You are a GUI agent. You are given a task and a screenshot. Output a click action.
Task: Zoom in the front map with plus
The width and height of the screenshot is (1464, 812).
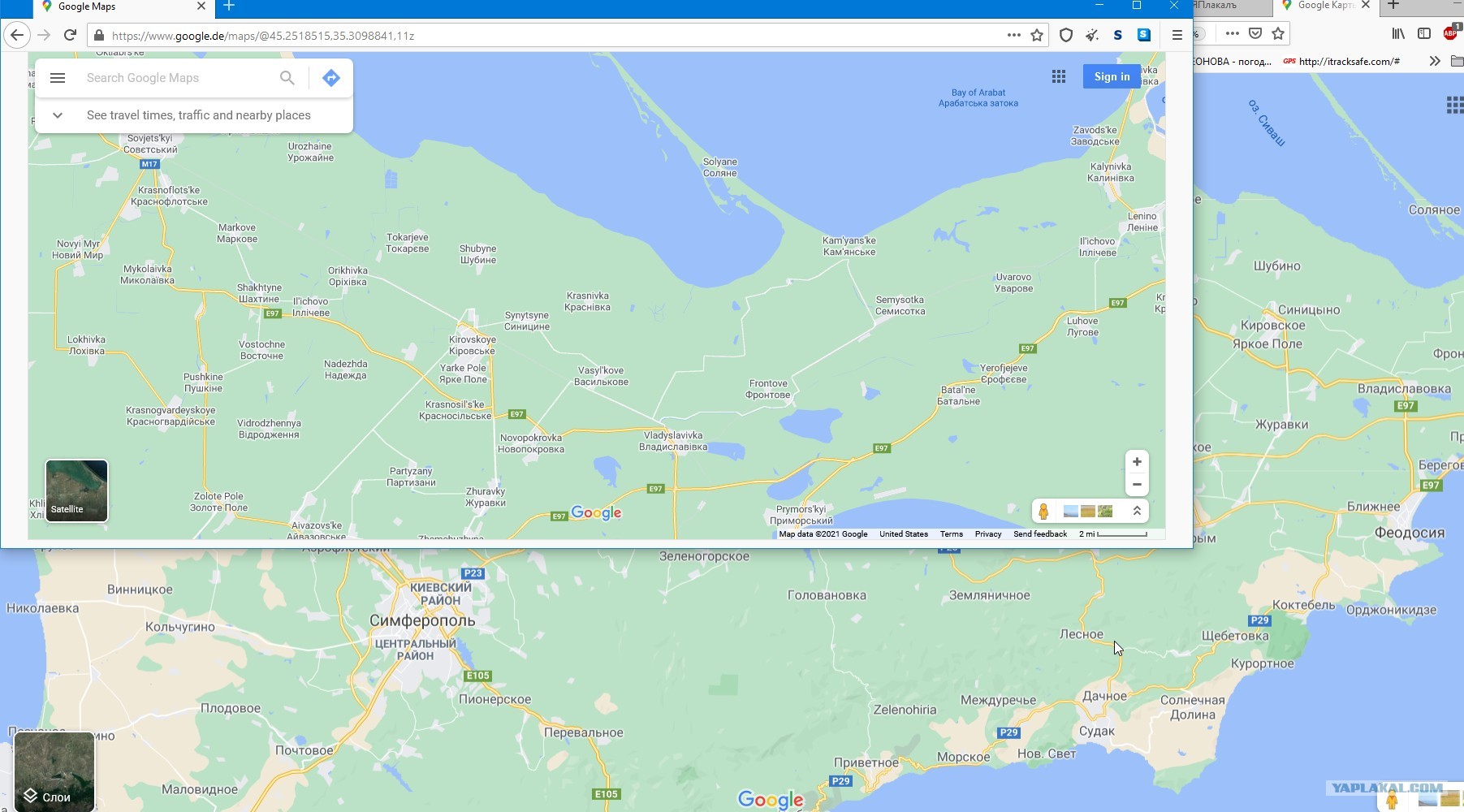1137,462
